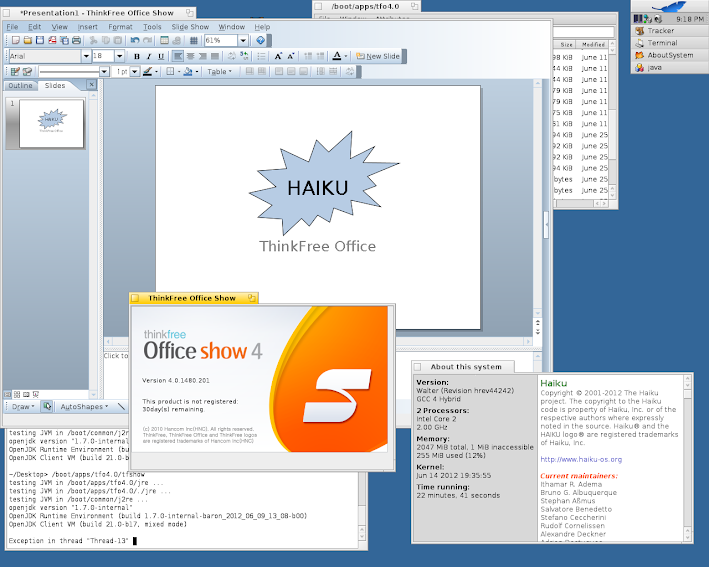Click the grid display icon beside zoom
The width and height of the screenshot is (709, 567).
[194, 40]
